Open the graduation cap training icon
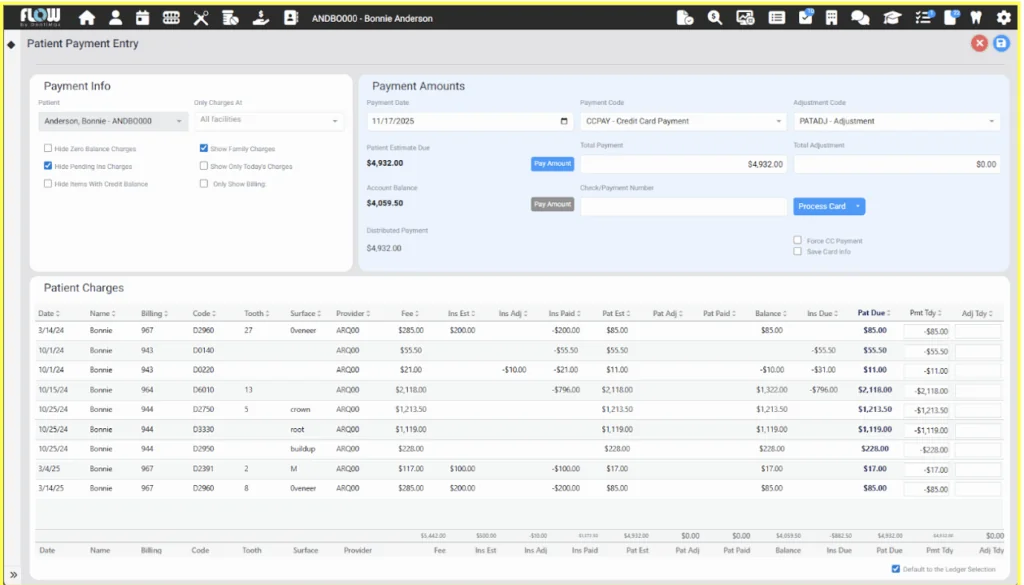Viewport: 1024px width, 585px height. point(890,18)
